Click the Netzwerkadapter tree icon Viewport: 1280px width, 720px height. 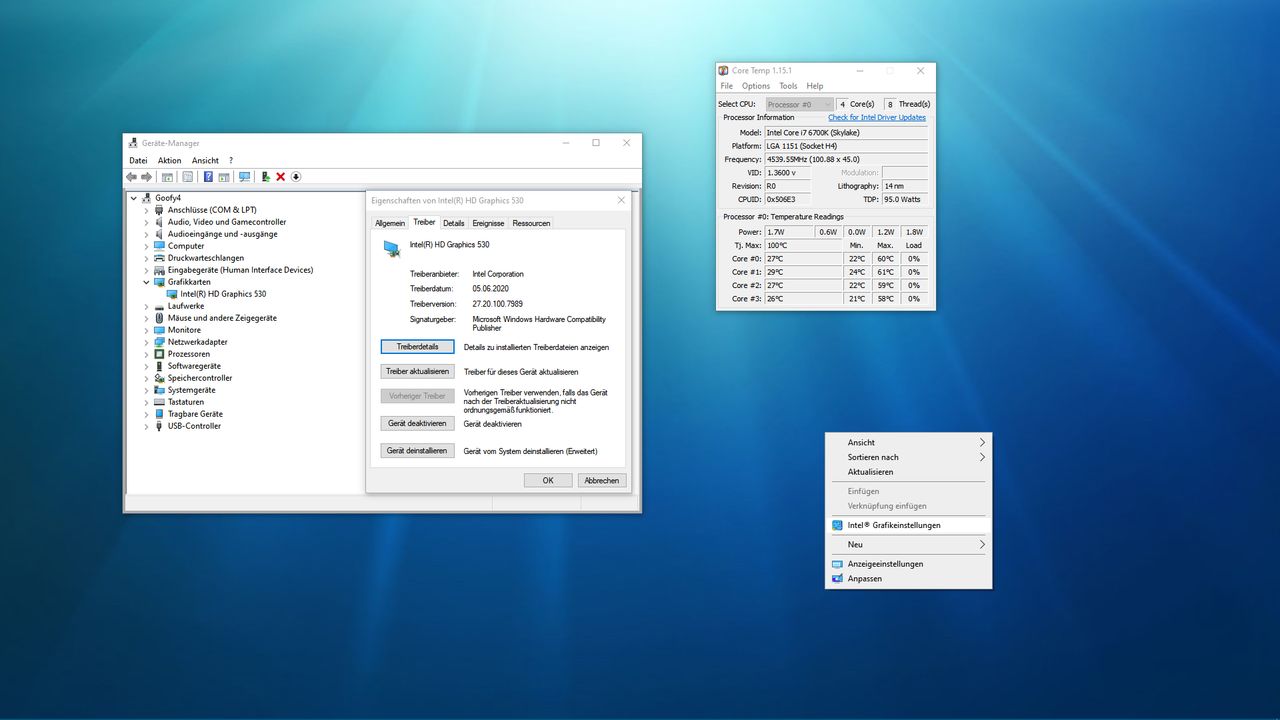click(159, 342)
